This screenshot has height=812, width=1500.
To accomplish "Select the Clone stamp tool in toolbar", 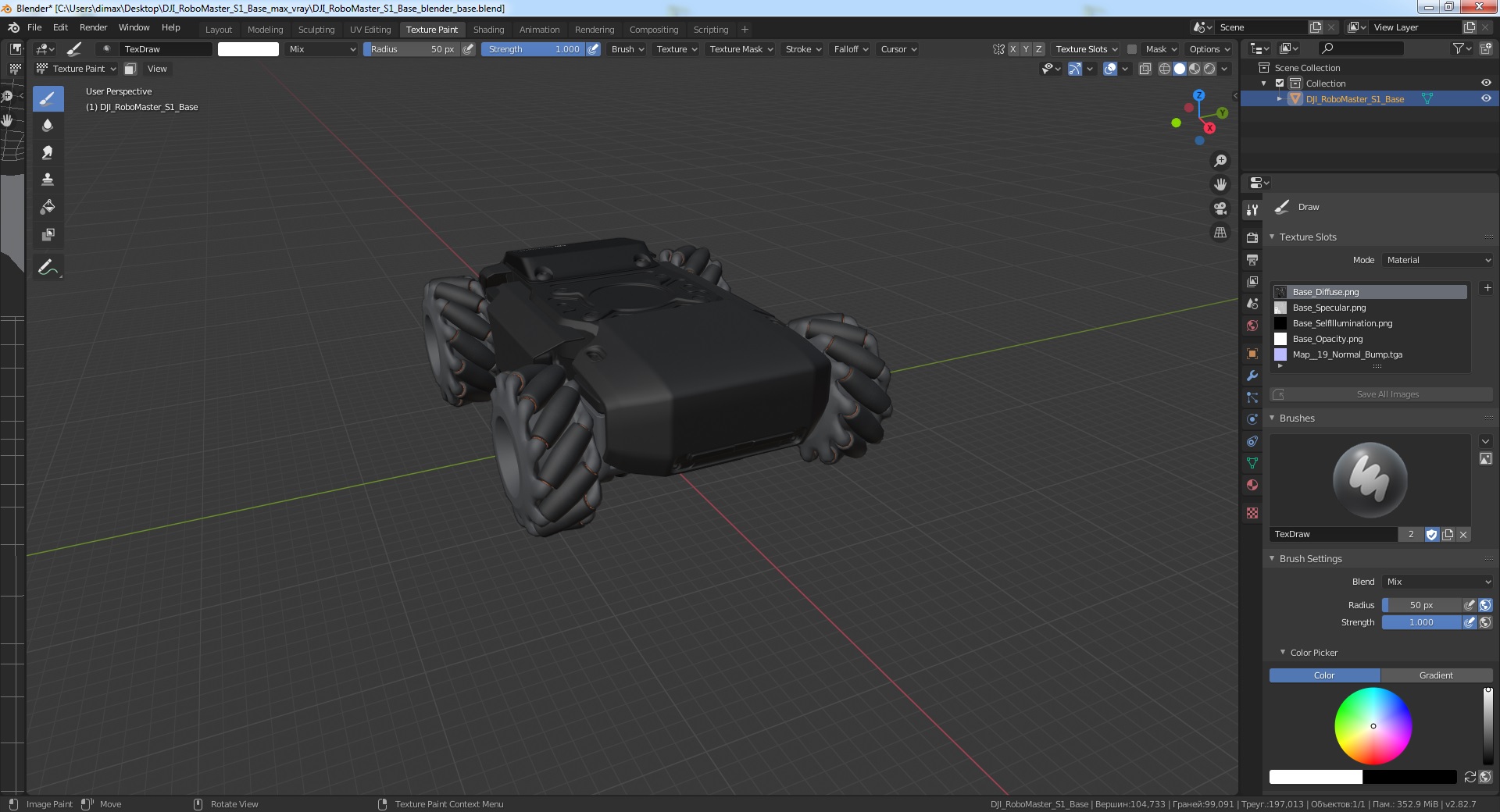I will (48, 180).
